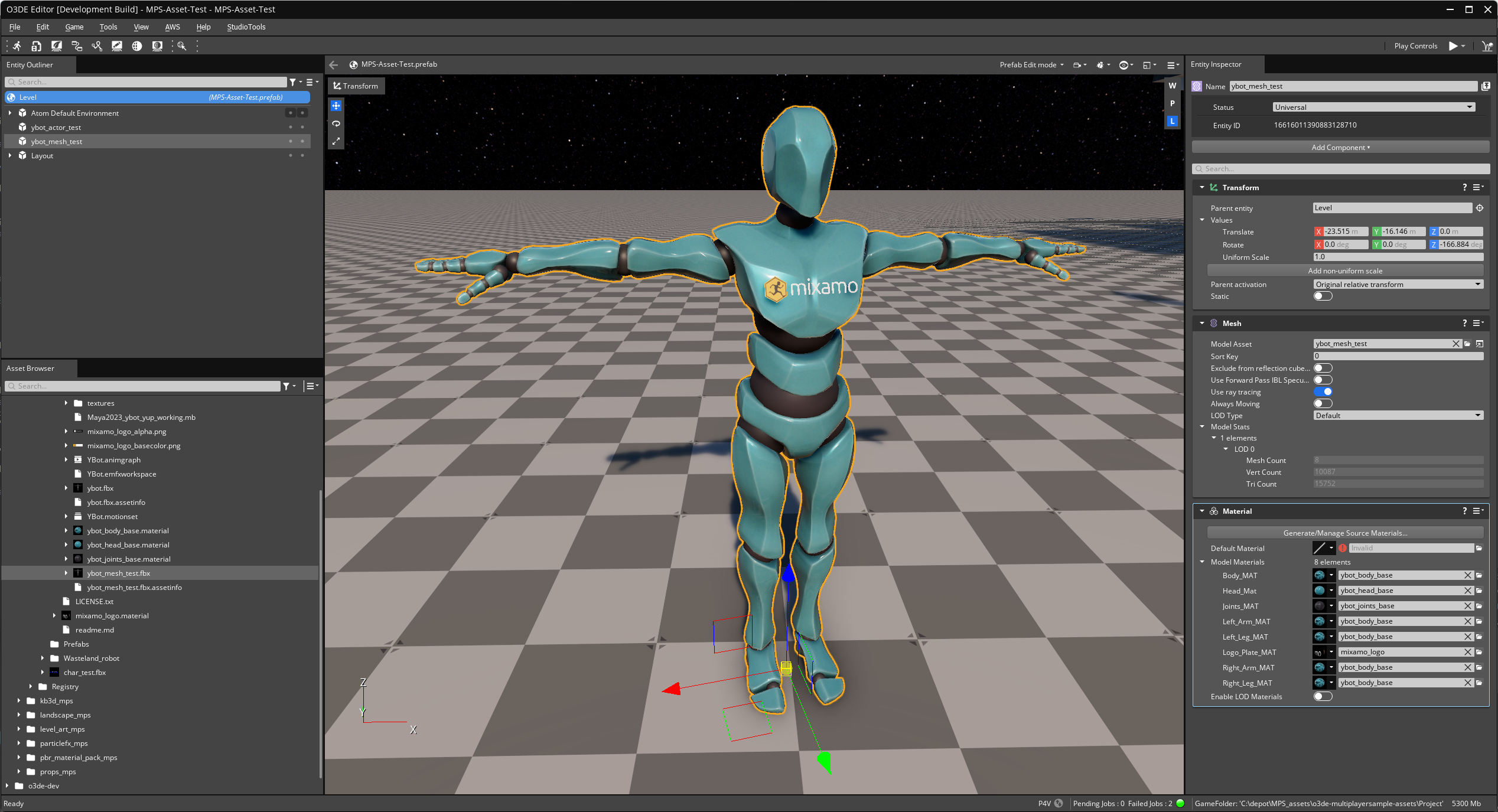Browse for Model Asset folder icon
This screenshot has height=812, width=1498.
(x=1467, y=344)
